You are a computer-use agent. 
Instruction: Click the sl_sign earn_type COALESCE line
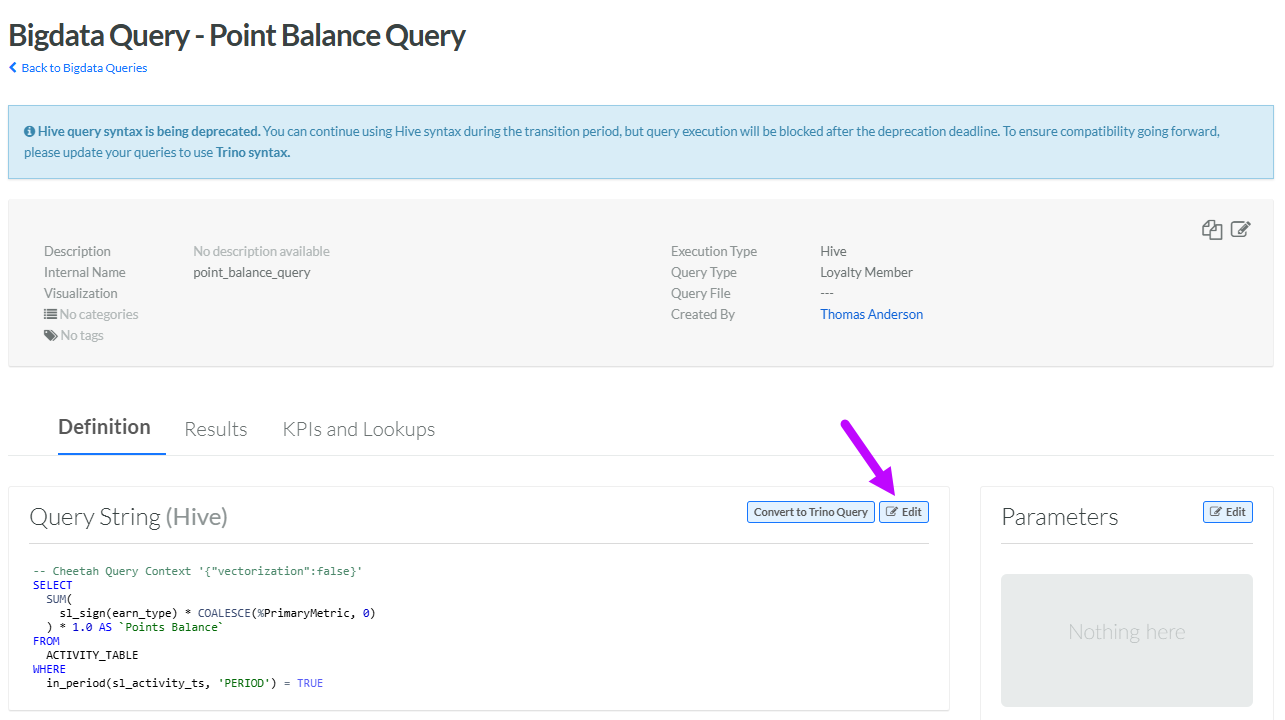point(218,613)
